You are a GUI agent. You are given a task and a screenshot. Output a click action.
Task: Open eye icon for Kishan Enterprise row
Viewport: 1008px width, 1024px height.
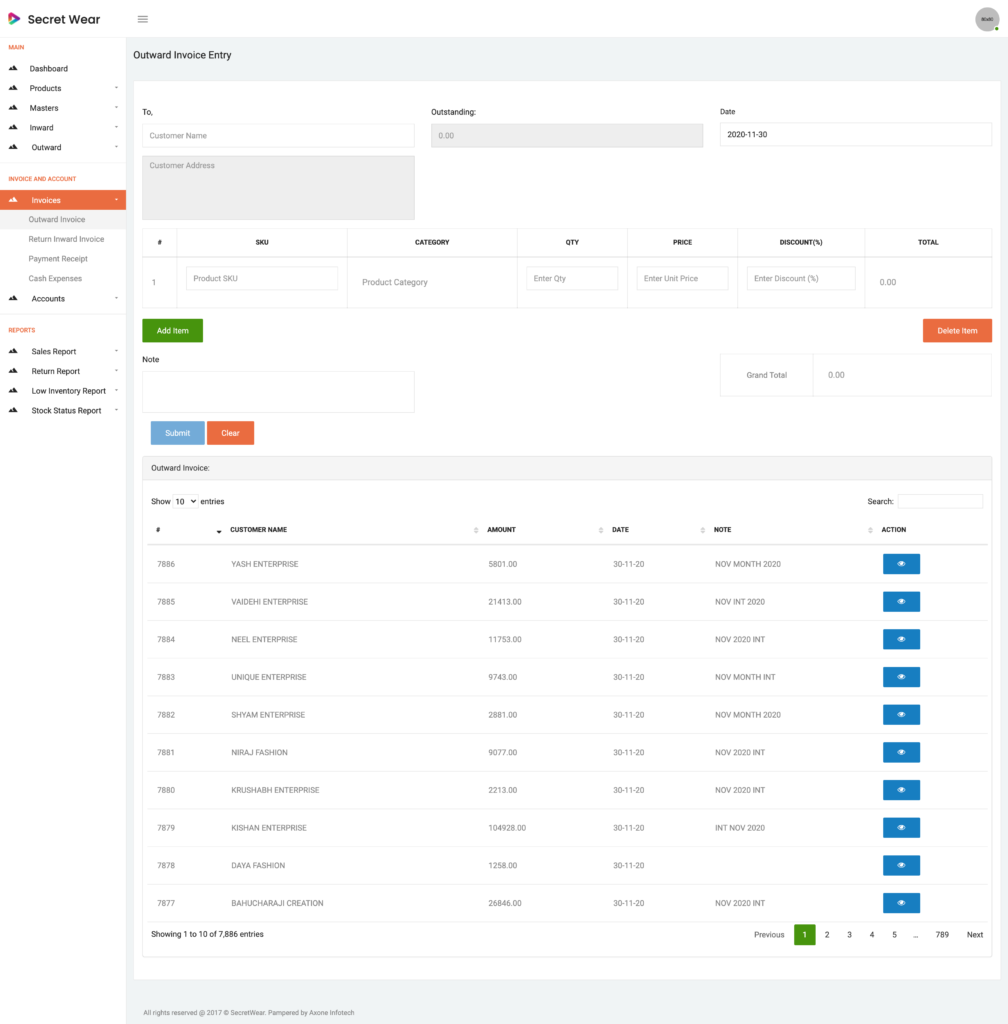point(900,828)
